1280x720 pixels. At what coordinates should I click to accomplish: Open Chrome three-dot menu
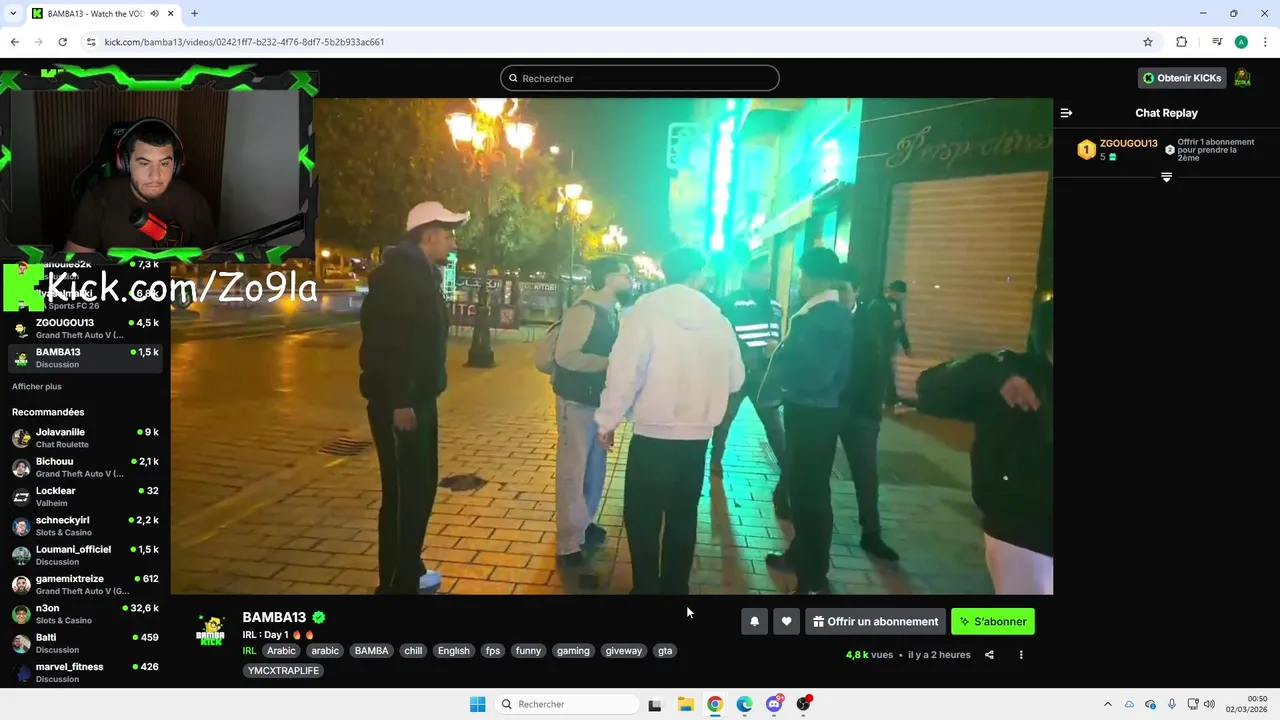[x=1265, y=42]
